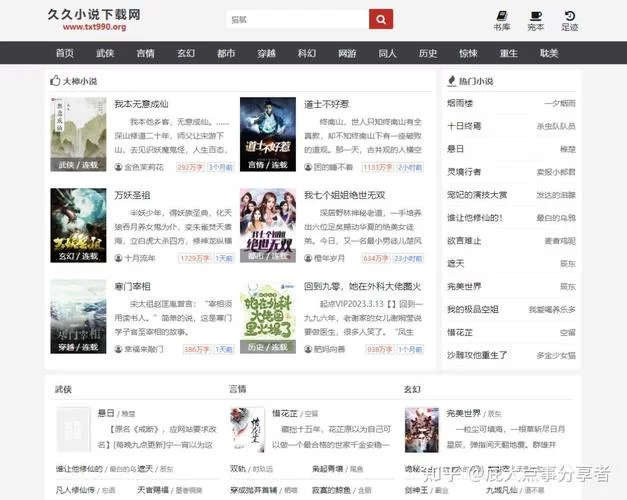Open the 我七个姐姐绝世无双 book cover

point(268,226)
